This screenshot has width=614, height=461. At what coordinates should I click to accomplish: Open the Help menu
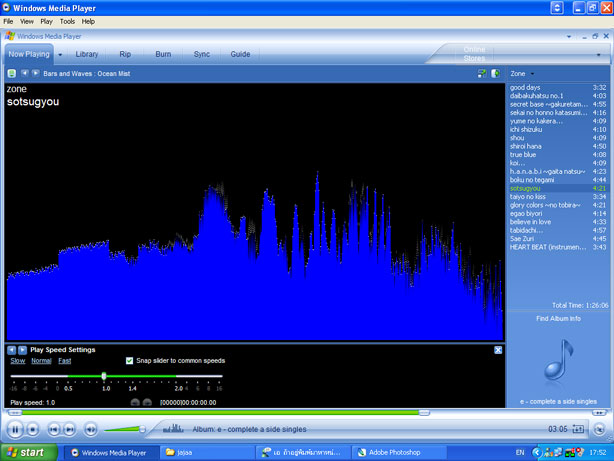click(88, 22)
